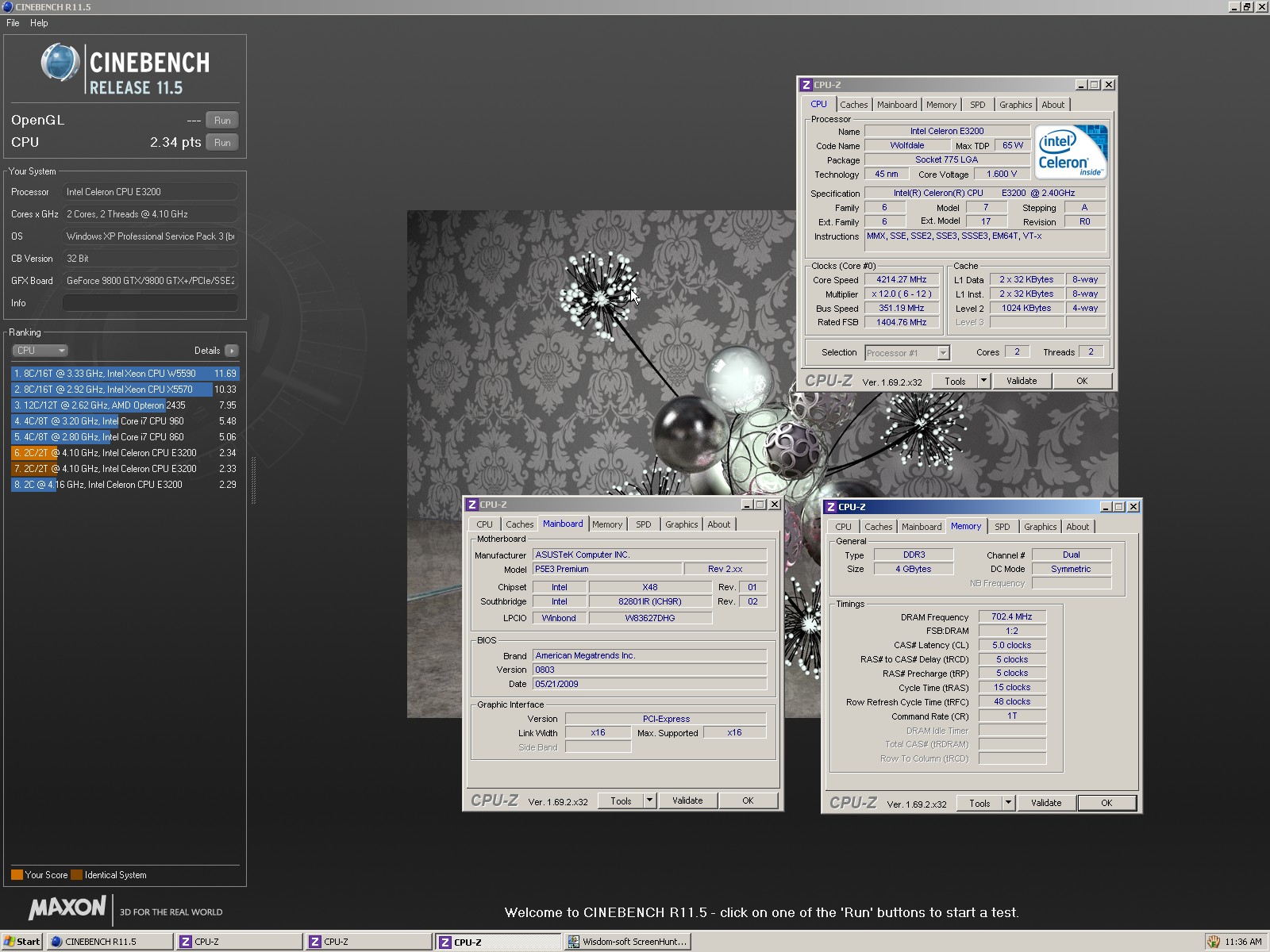Click the CPU-Z icon in the Mainboard window title bar
Screen dimensions: 1270x952
click(472, 505)
